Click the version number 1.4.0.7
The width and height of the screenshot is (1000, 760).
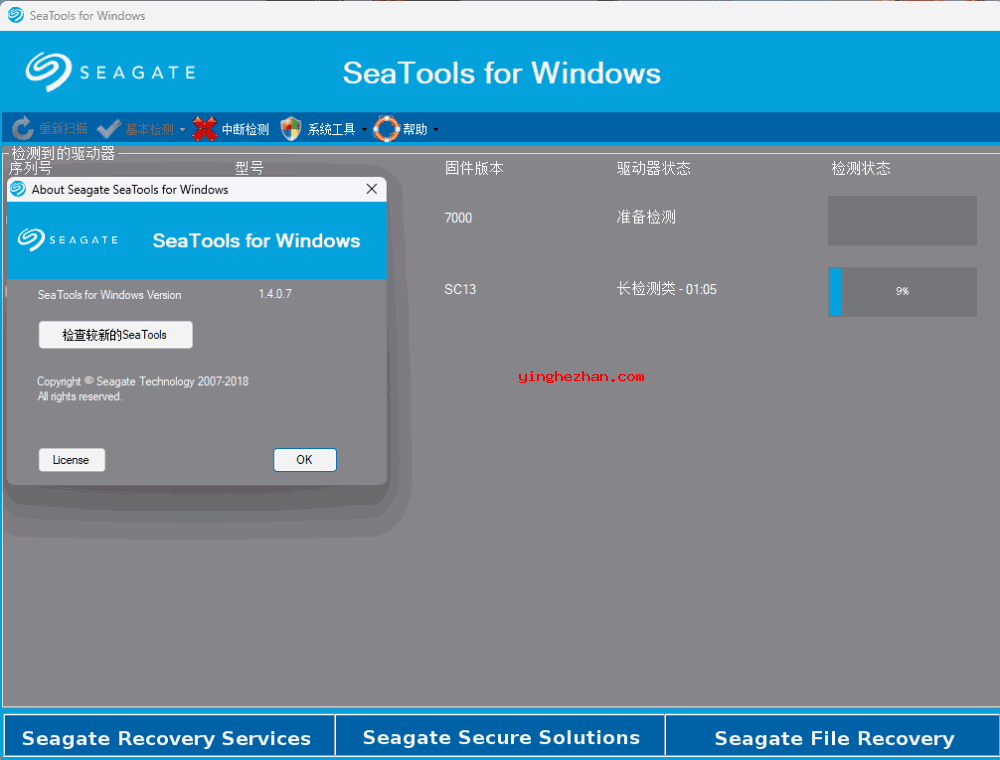click(x=275, y=294)
